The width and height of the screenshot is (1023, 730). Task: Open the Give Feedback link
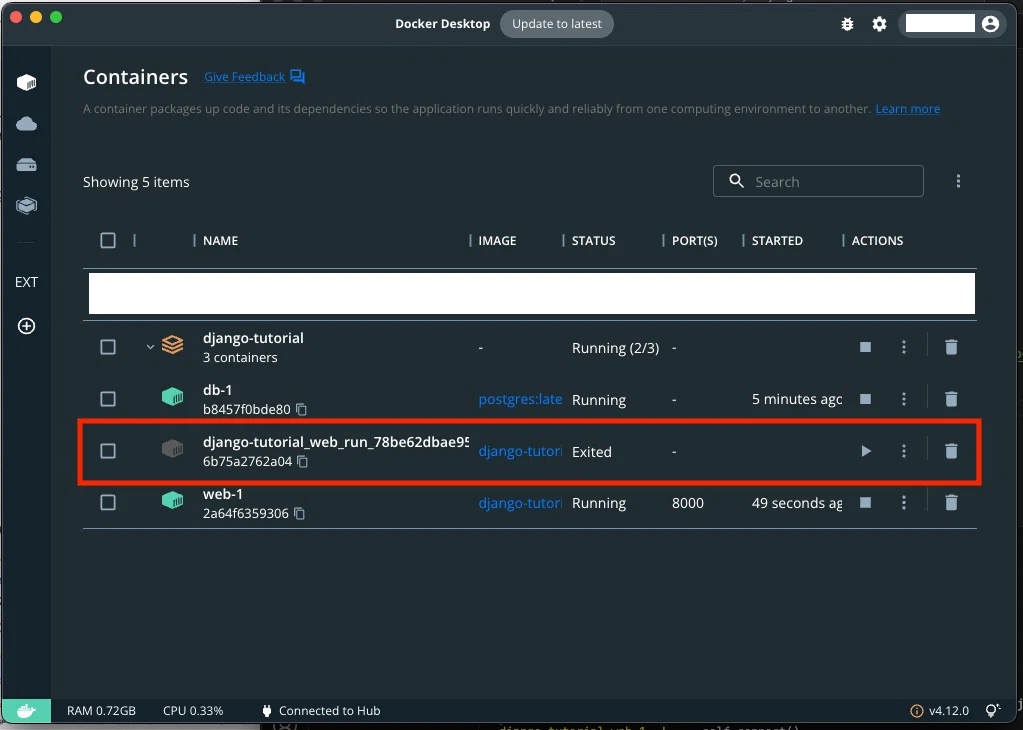pyautogui.click(x=245, y=77)
